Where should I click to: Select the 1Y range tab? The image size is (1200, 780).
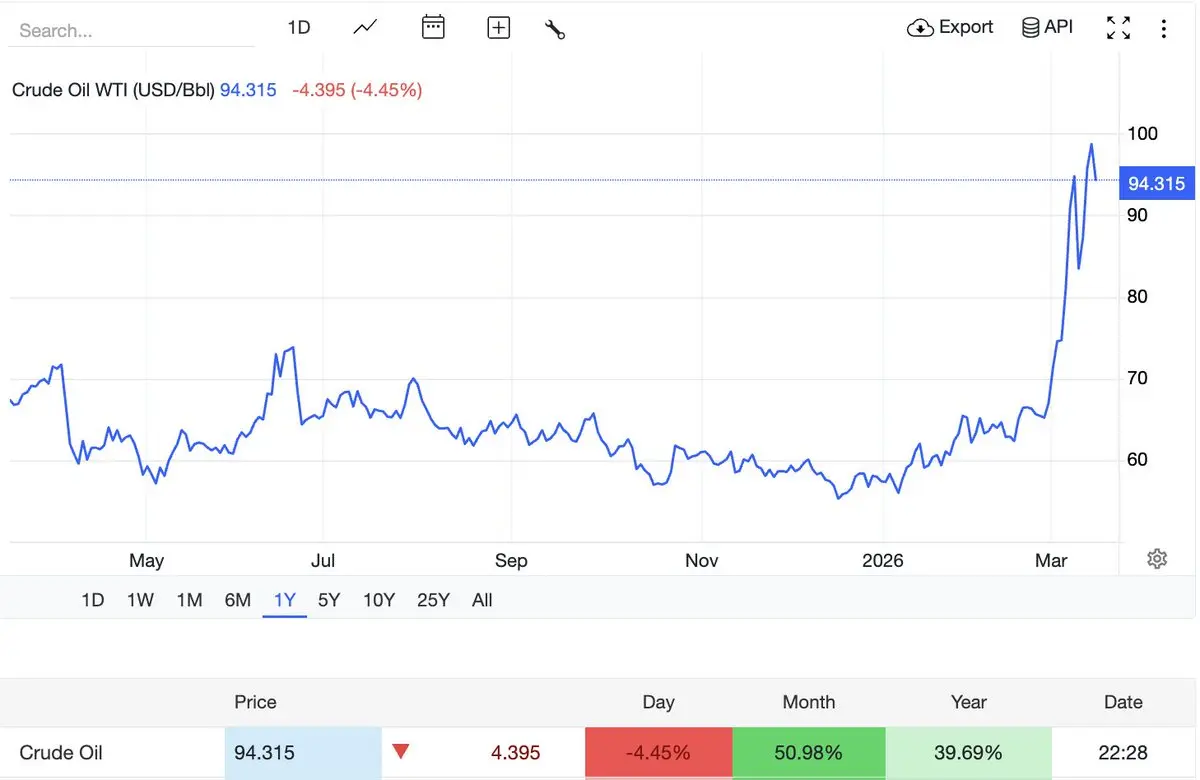point(285,600)
